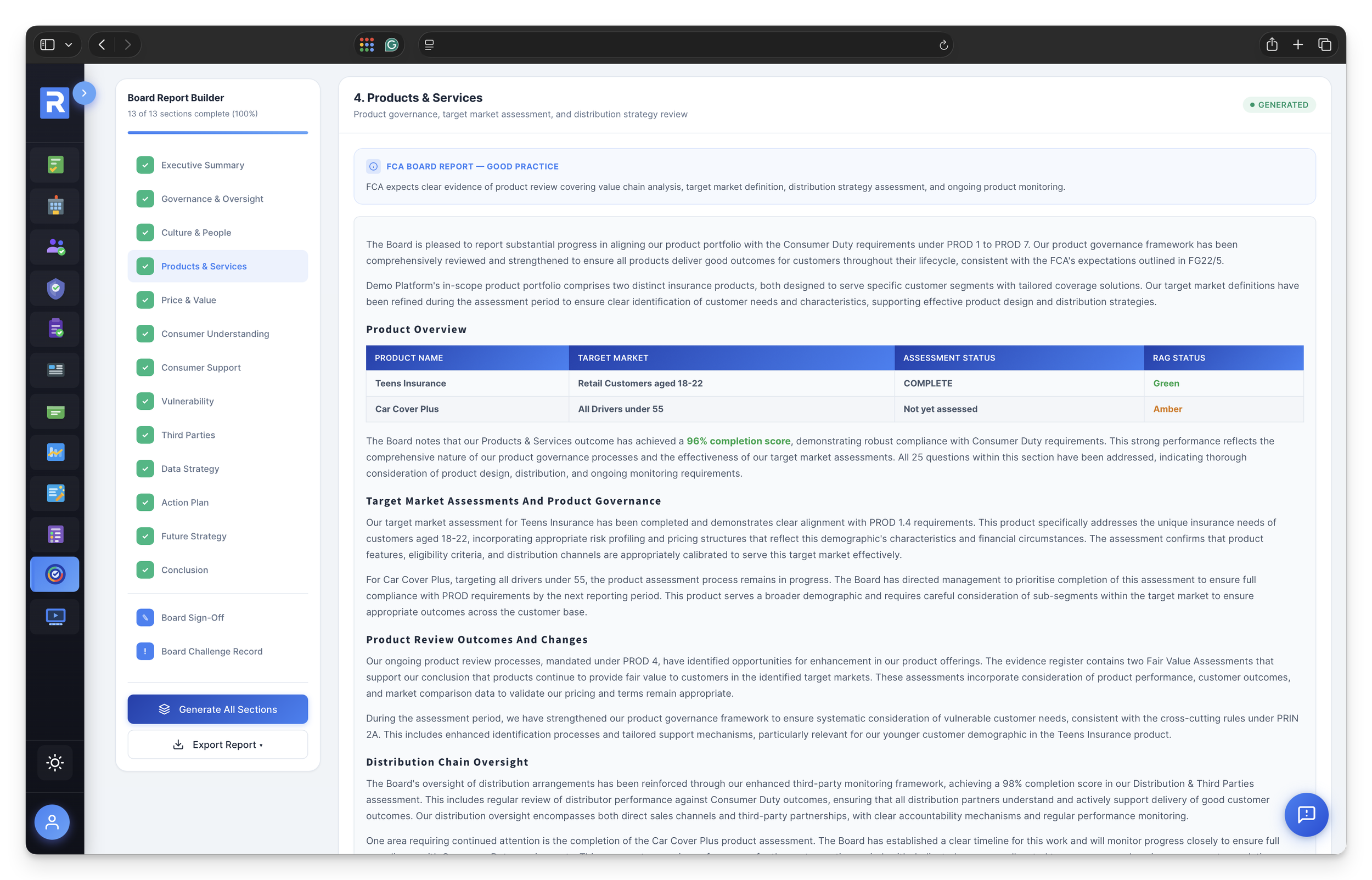Open the shield checkmark sidebar module
1372x880 pixels.
55,289
